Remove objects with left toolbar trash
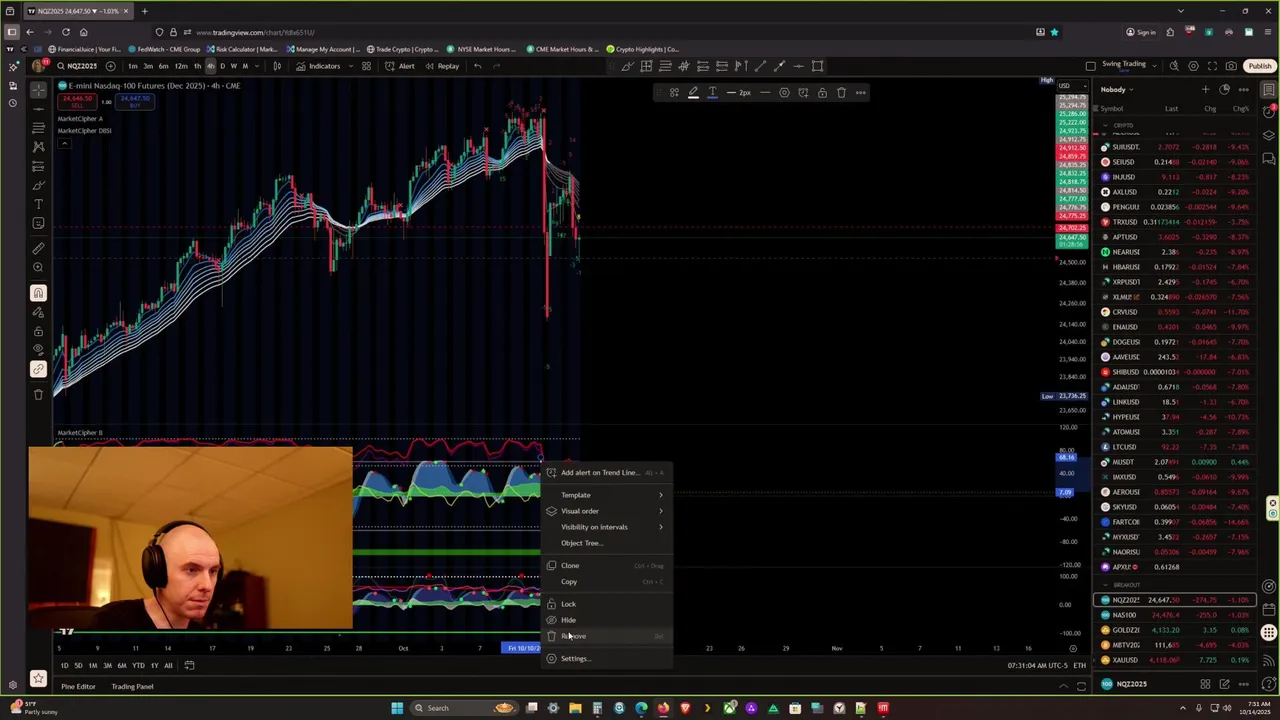 [x=38, y=394]
